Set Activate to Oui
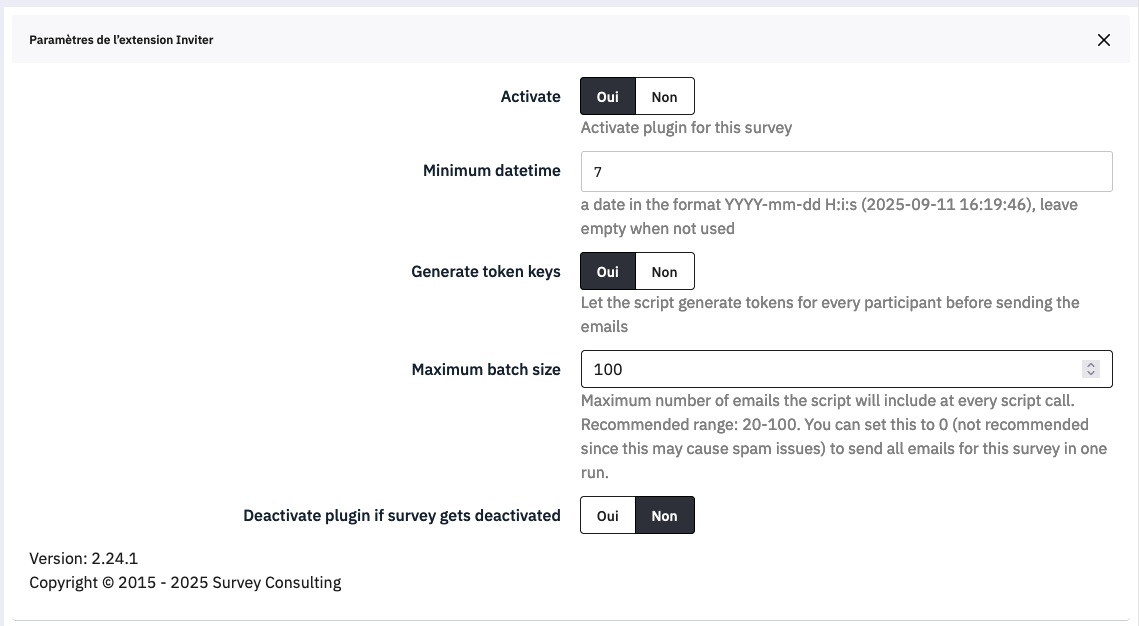The image size is (1139, 626). click(x=608, y=97)
